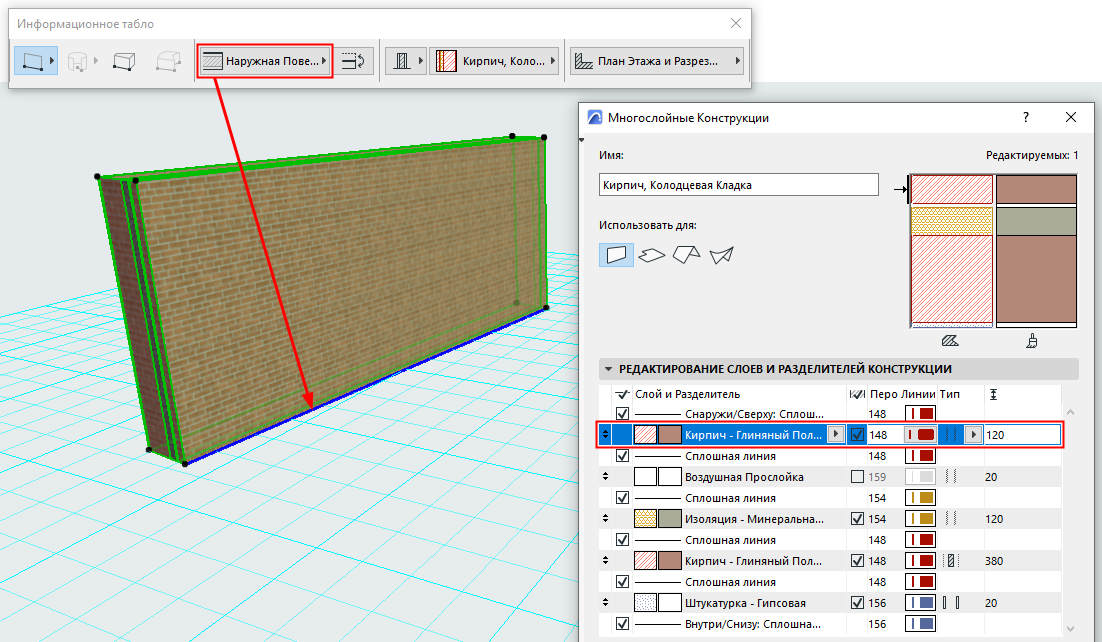Click the pen color swatch on the Штукатурка row

point(920,603)
